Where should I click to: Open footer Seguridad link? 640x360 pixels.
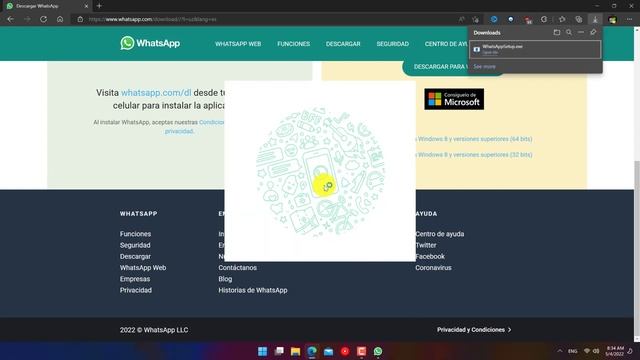[135, 245]
